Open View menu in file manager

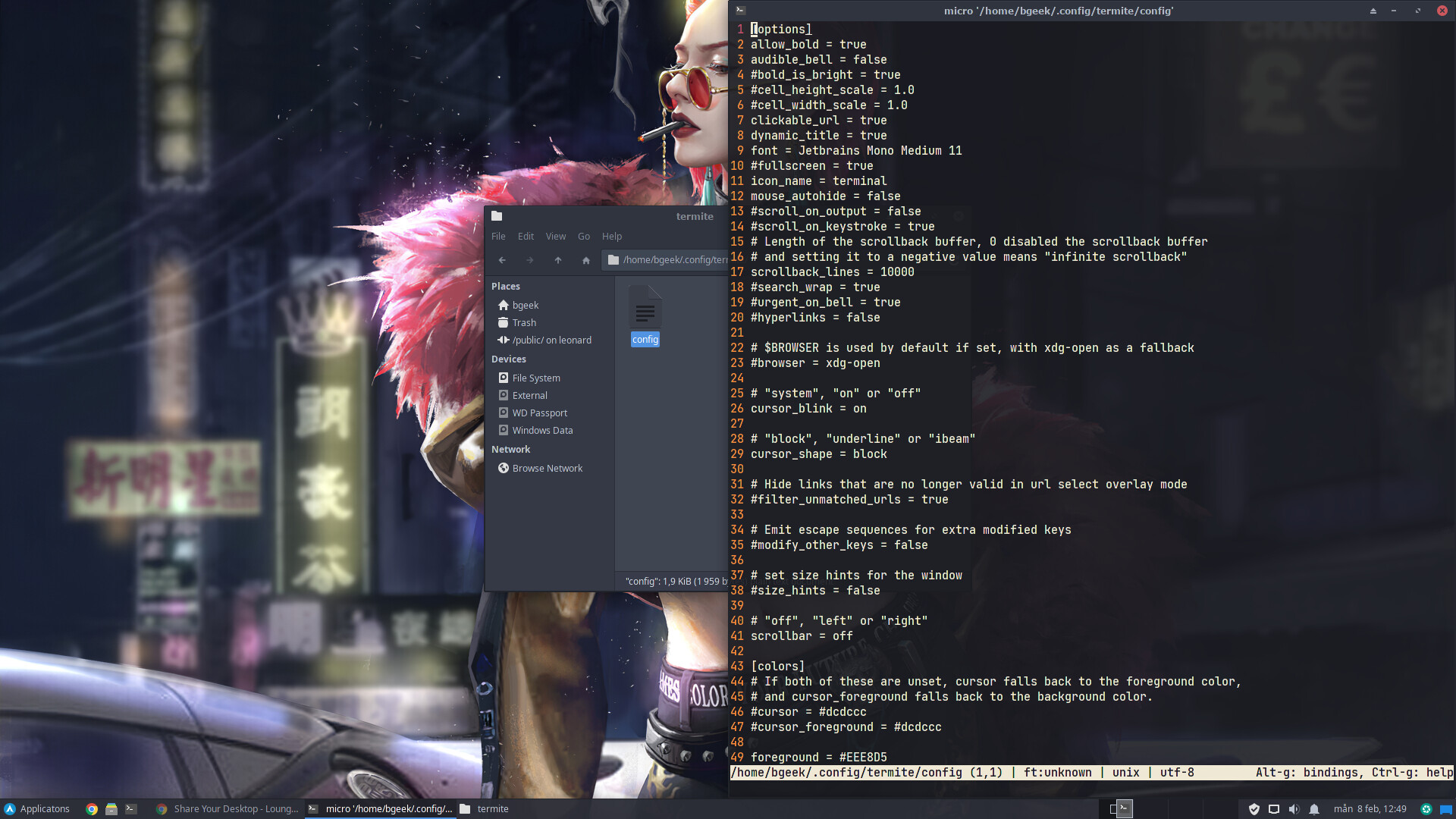point(556,236)
